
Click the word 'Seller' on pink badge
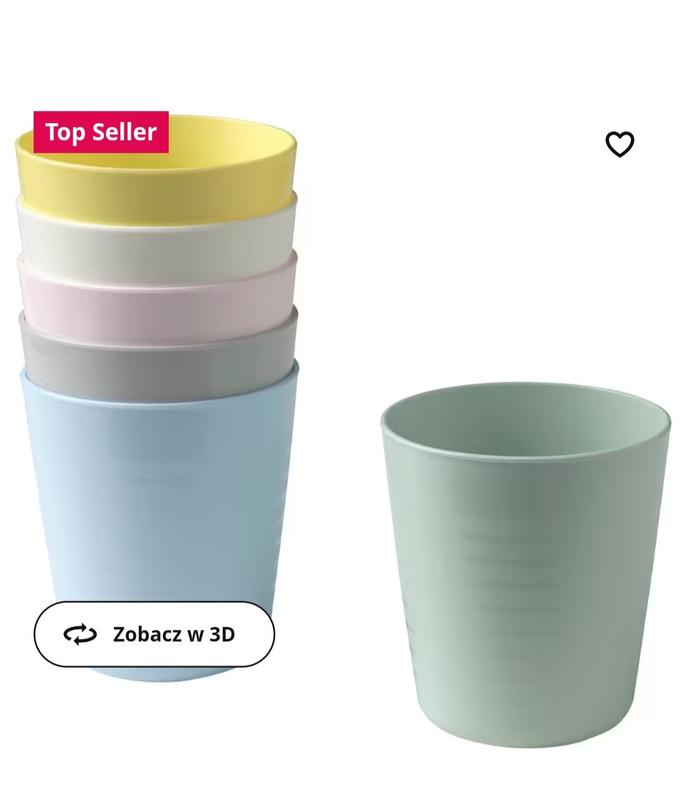tap(124, 132)
